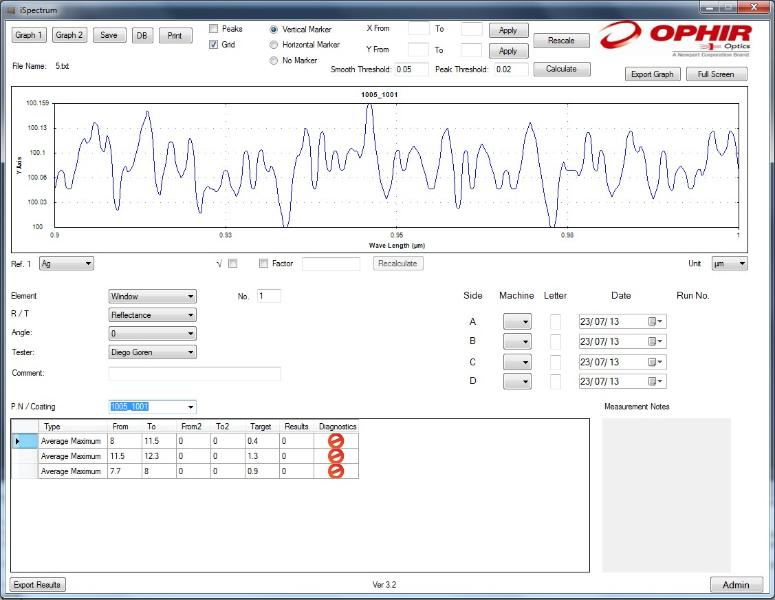Viewport: 775px width, 600px height.
Task: Click the diagnostics icon in first row
Action: [336, 440]
